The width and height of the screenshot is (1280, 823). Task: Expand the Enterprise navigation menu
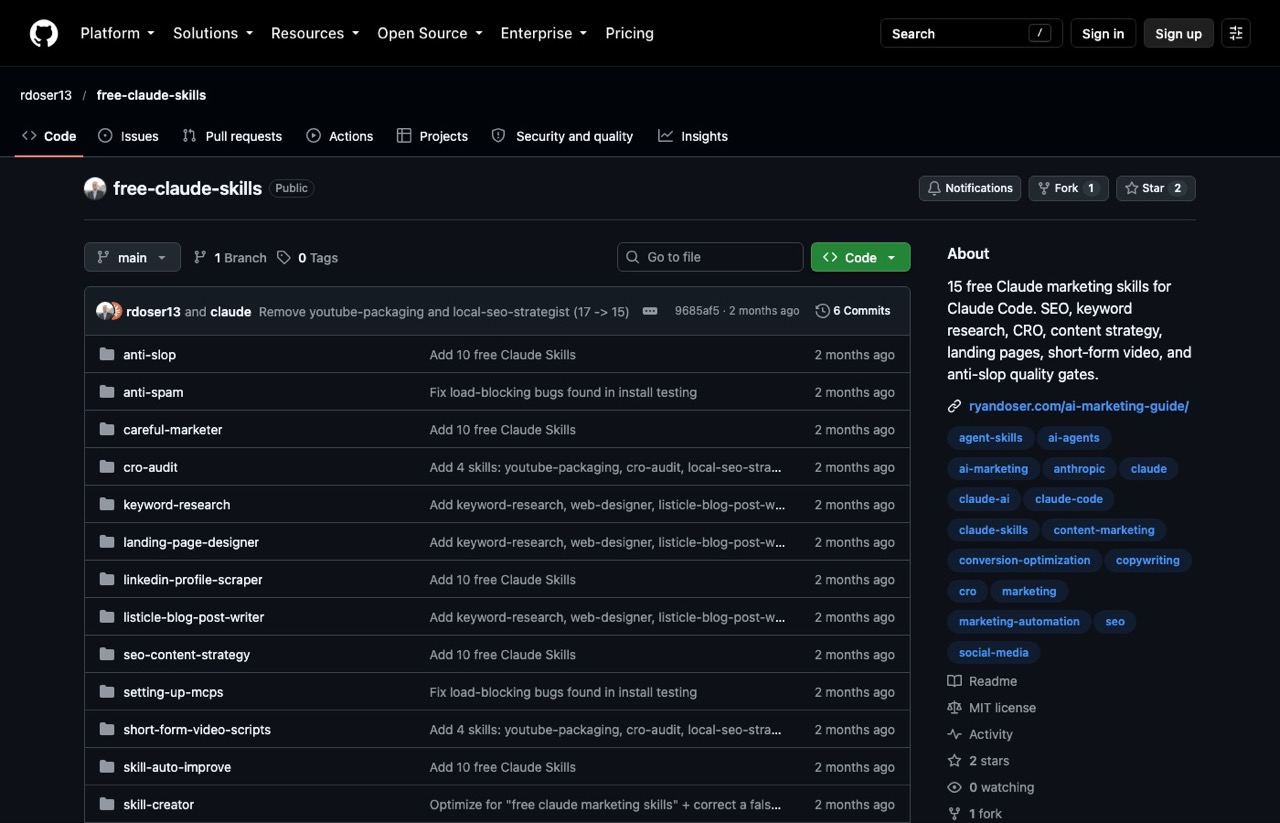tap(544, 33)
